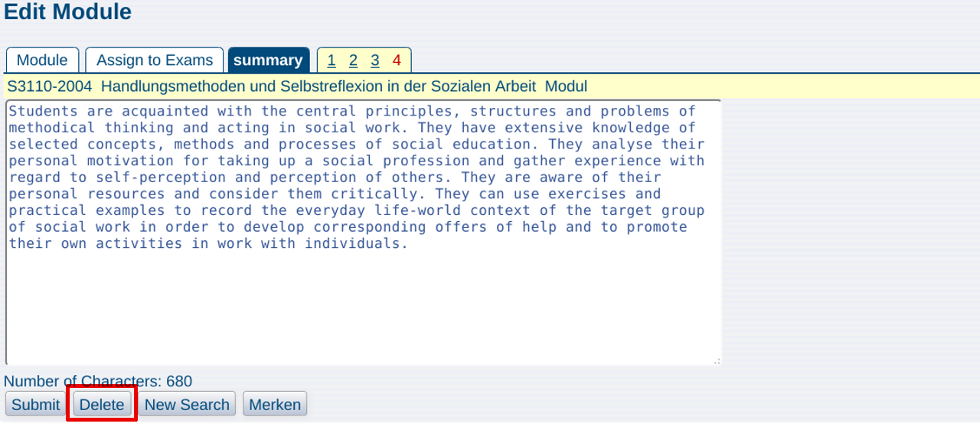Click the Edit Module heading
Image resolution: width=980 pixels, height=430 pixels.
pyautogui.click(x=68, y=12)
